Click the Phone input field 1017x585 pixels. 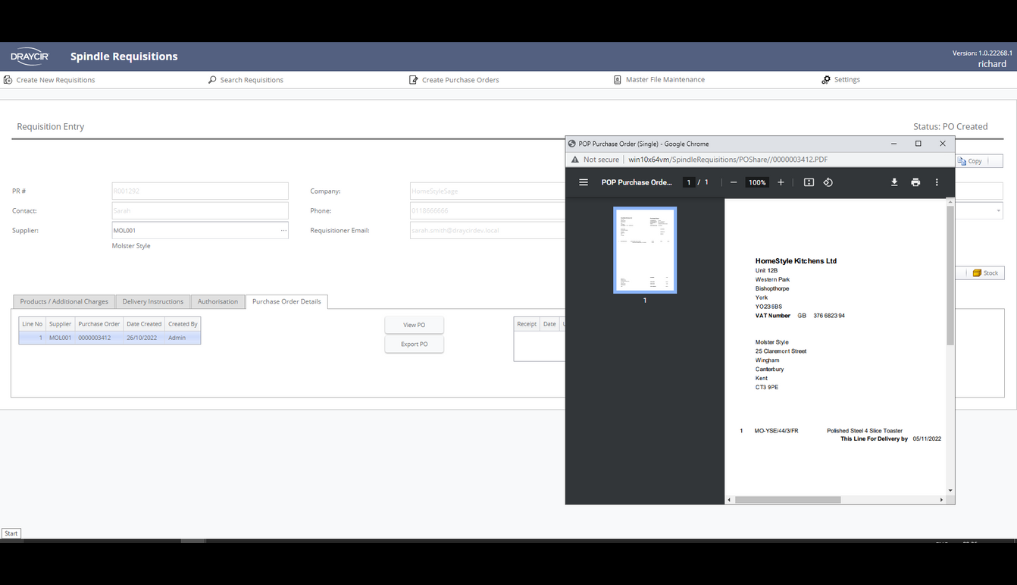click(x=488, y=211)
